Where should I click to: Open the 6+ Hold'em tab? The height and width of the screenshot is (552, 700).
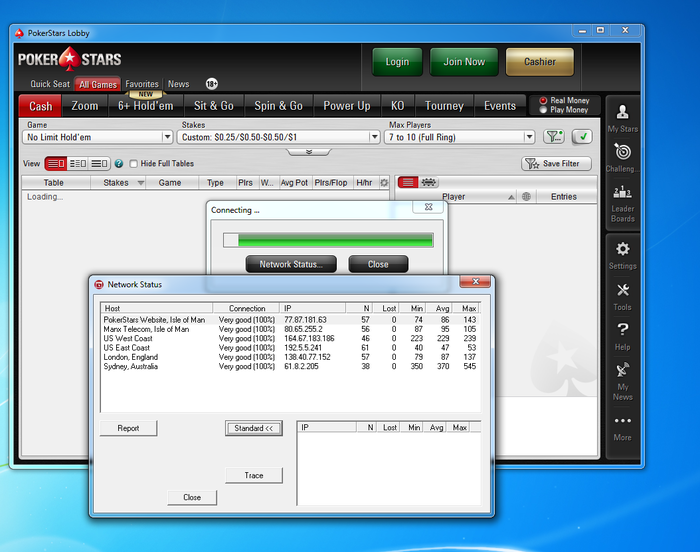click(x=146, y=106)
